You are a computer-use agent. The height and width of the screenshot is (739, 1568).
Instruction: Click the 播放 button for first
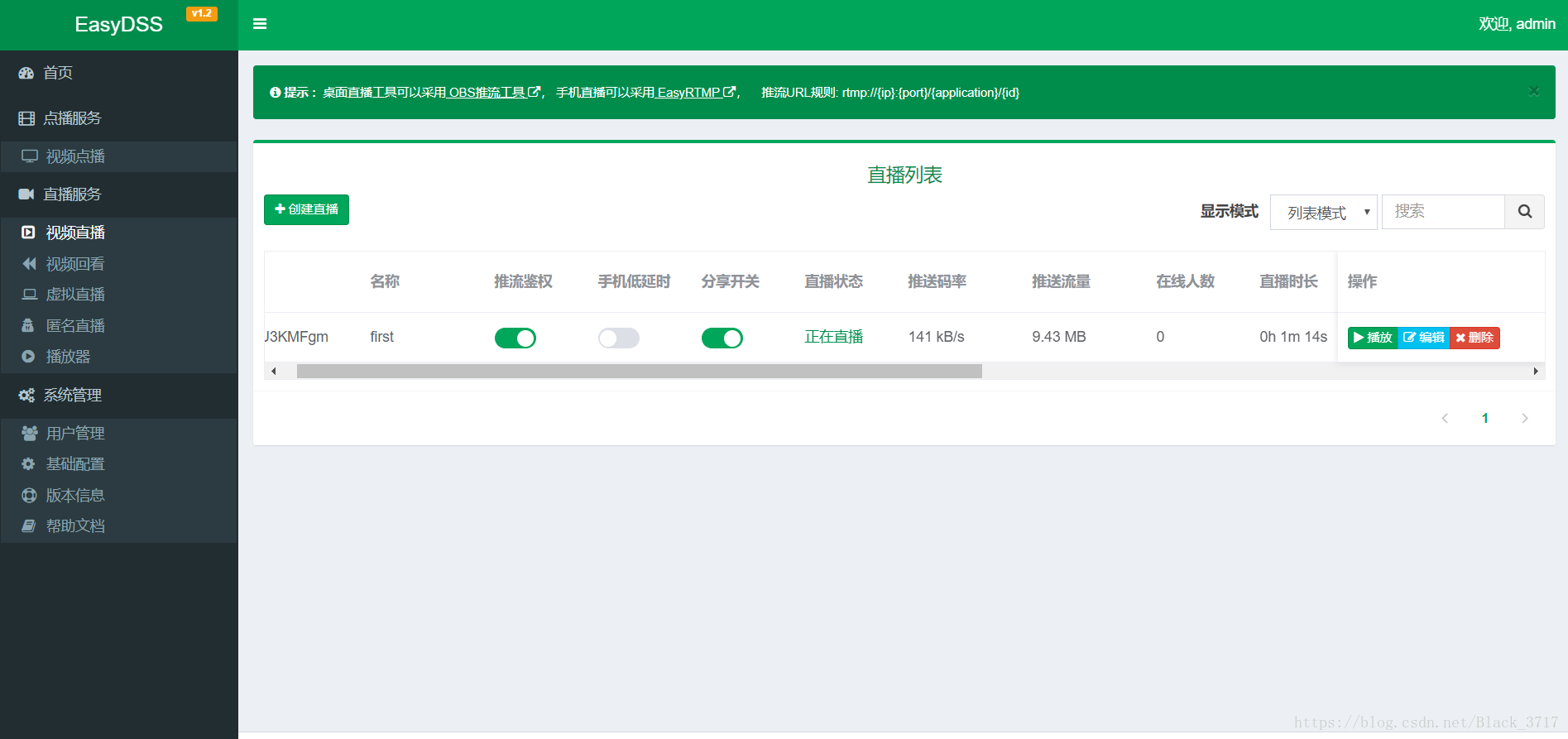[x=1373, y=338]
